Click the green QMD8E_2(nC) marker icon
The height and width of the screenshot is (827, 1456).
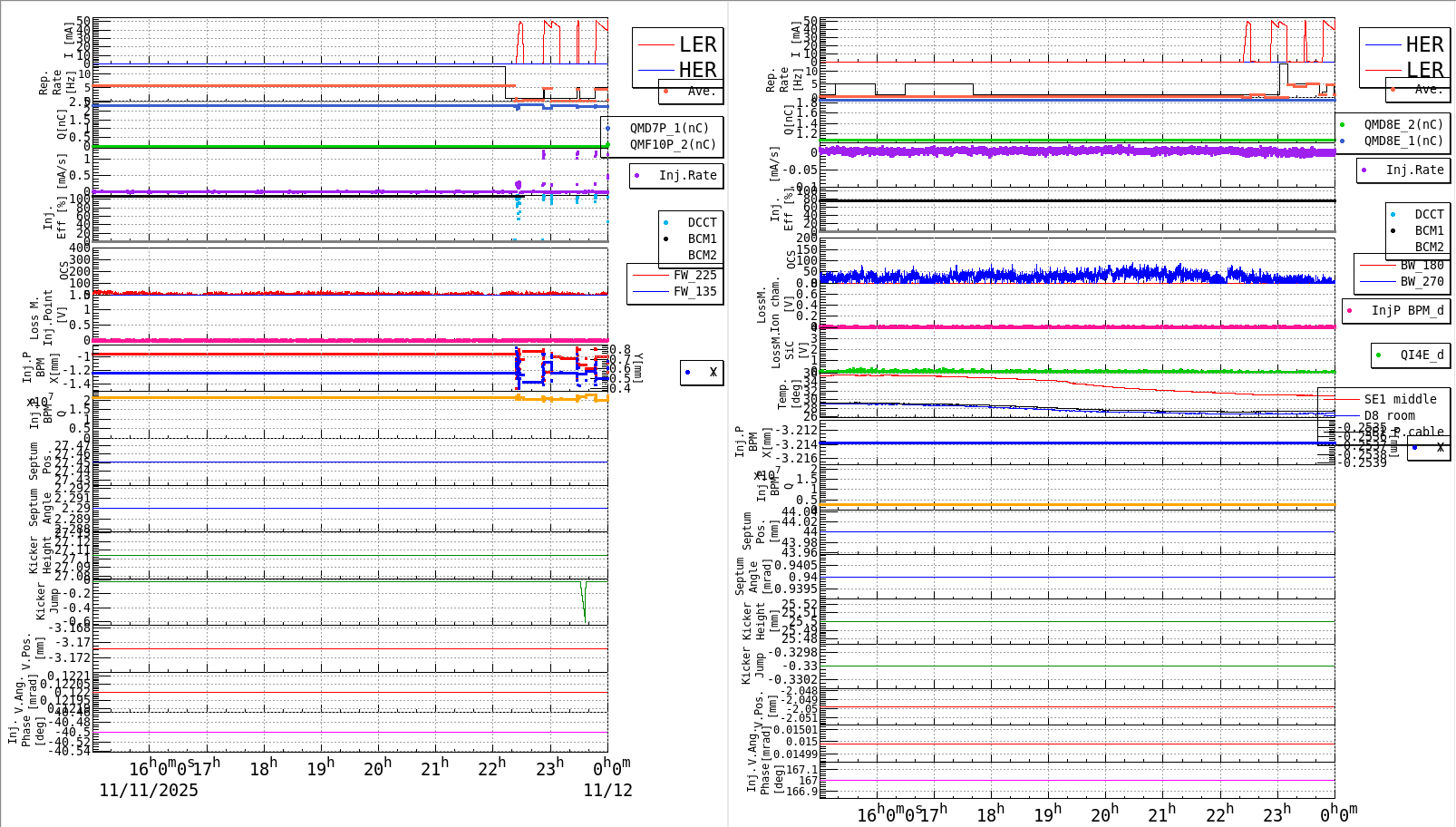point(1344,122)
